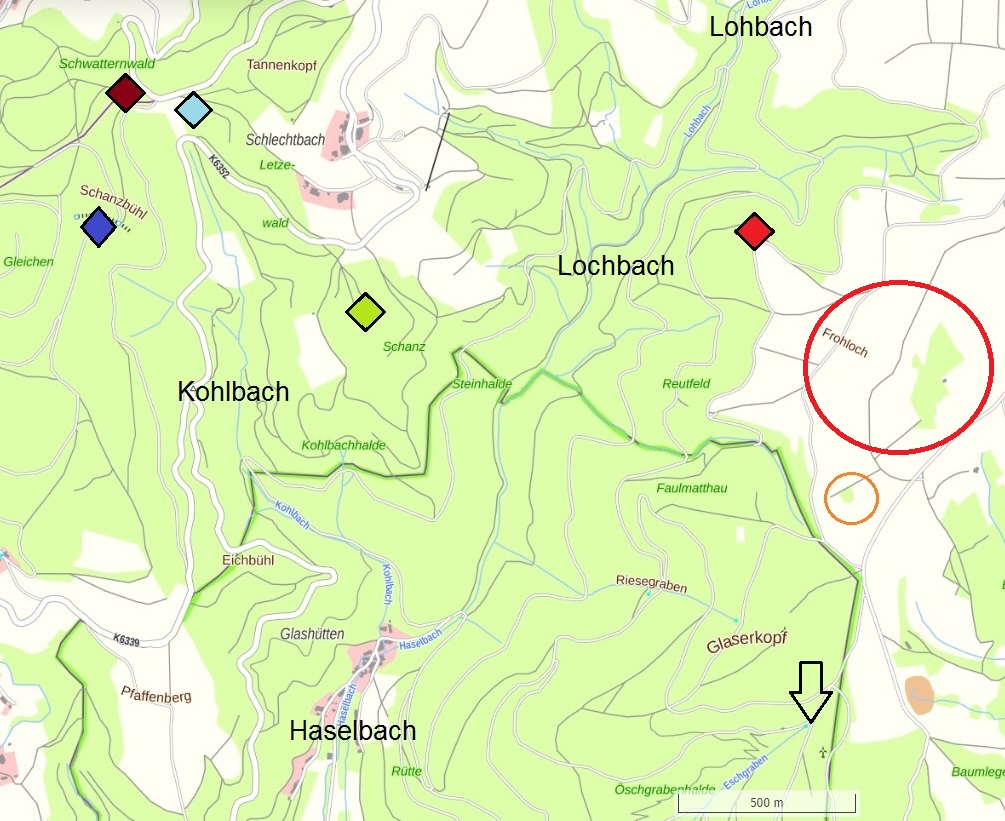Click the lime green diamond above Schanz
The height and width of the screenshot is (821, 1005).
[365, 312]
